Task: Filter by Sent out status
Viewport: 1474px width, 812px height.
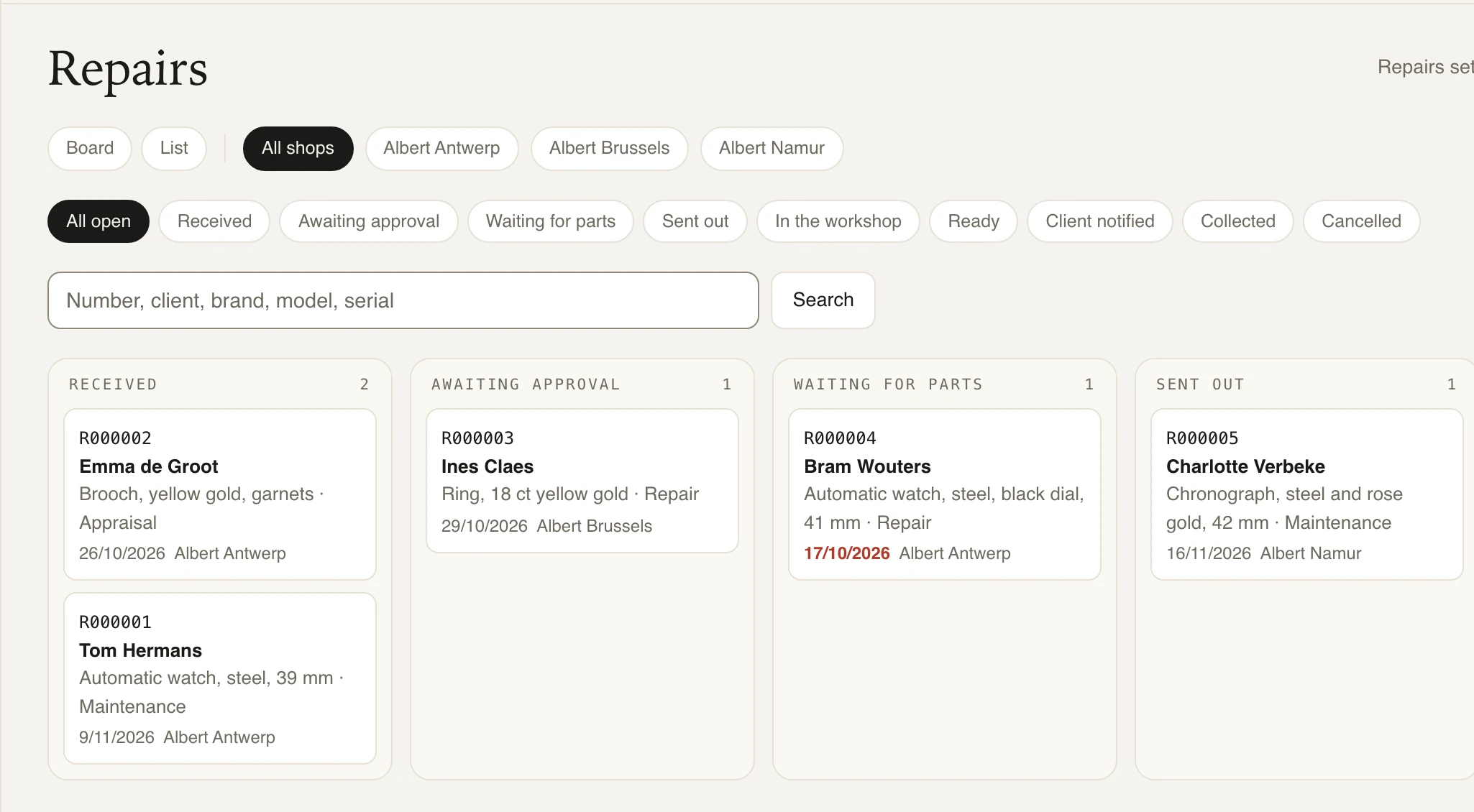Action: tap(695, 221)
